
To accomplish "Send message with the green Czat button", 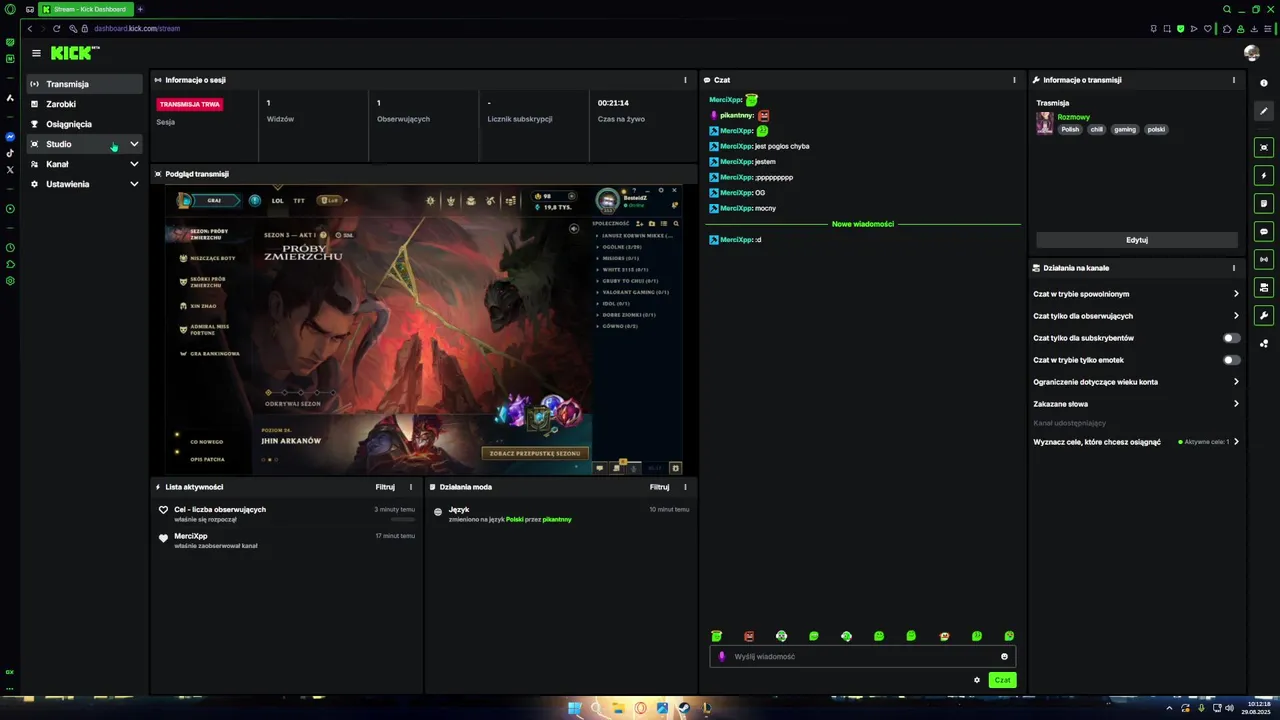I will pos(1002,680).
